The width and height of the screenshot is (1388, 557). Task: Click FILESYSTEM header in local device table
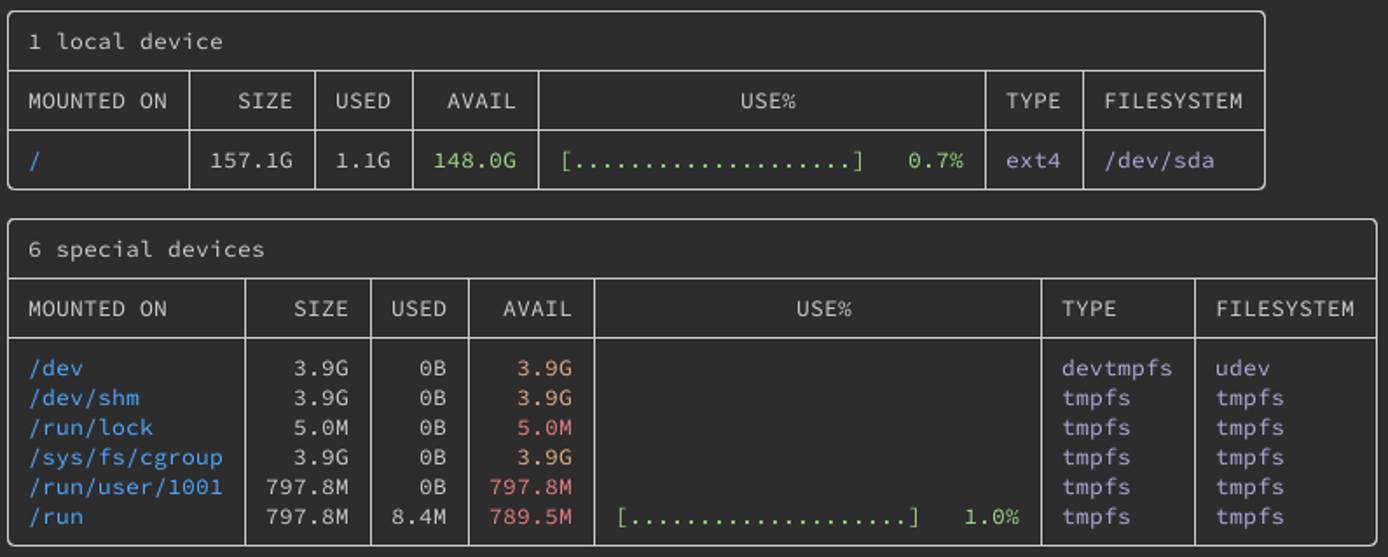coord(1173,102)
